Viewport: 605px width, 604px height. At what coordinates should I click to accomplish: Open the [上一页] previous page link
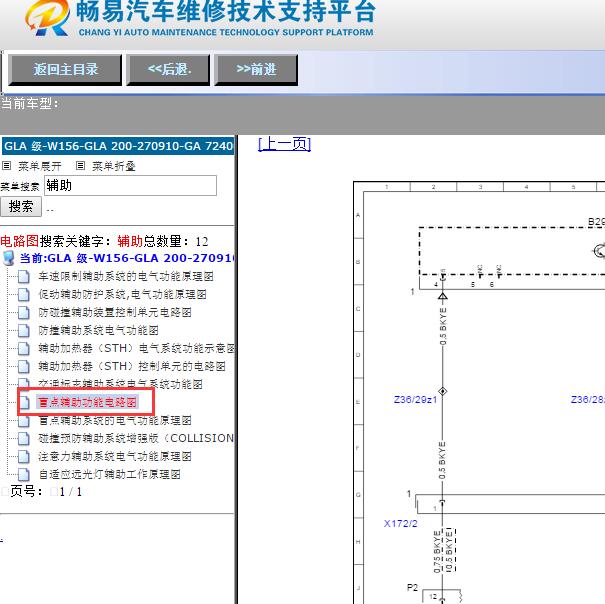point(284,144)
